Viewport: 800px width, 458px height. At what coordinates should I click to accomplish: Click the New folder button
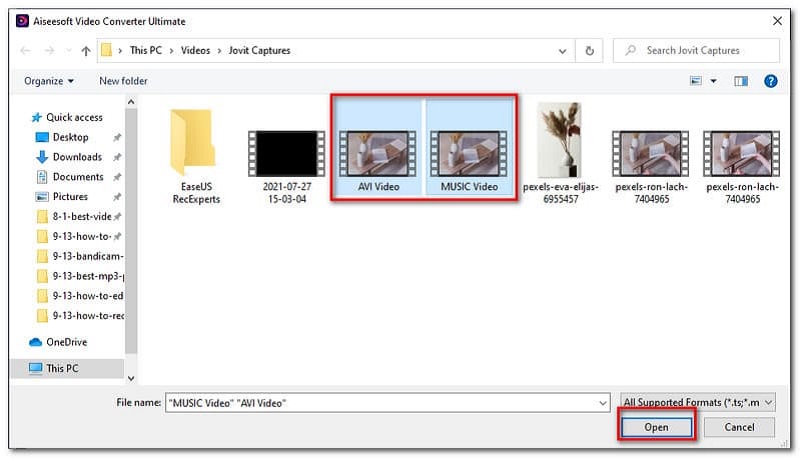(x=123, y=81)
